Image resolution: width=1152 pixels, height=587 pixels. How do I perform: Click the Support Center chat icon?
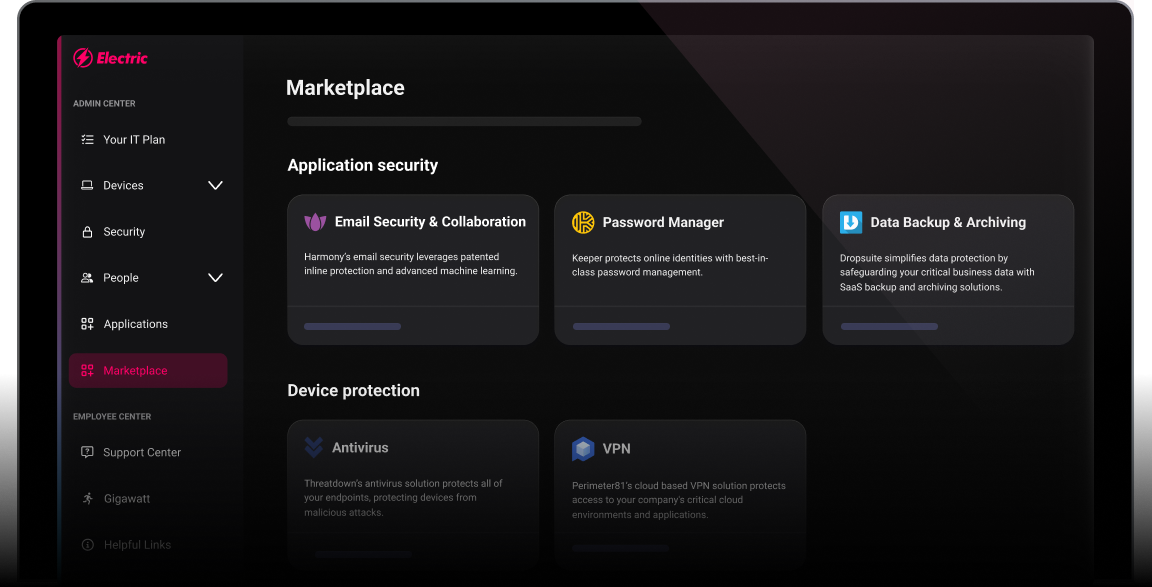click(x=87, y=453)
